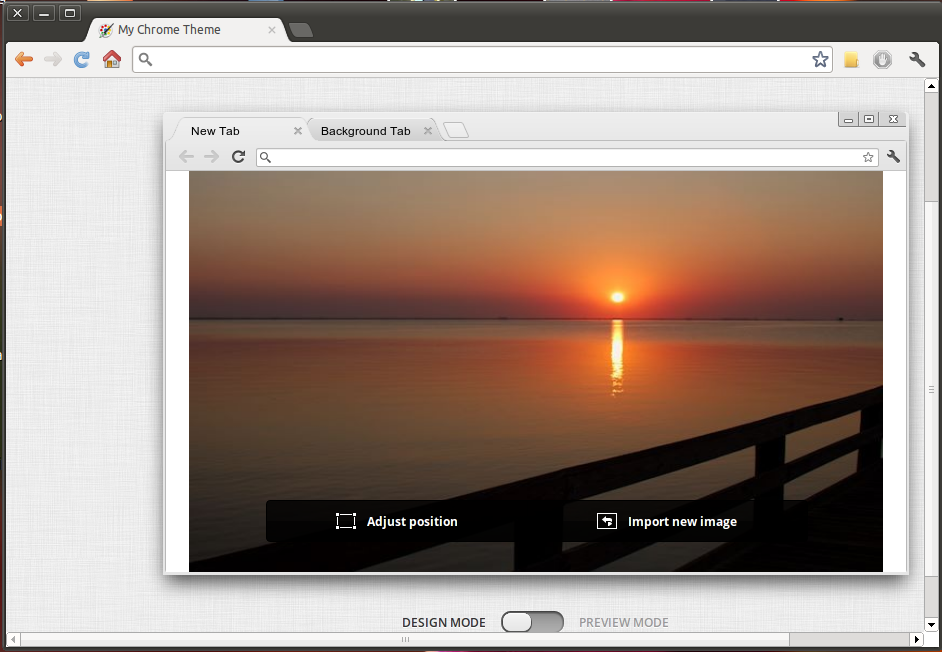942x652 pixels.
Task: Click the preview address bar
Action: [567, 157]
